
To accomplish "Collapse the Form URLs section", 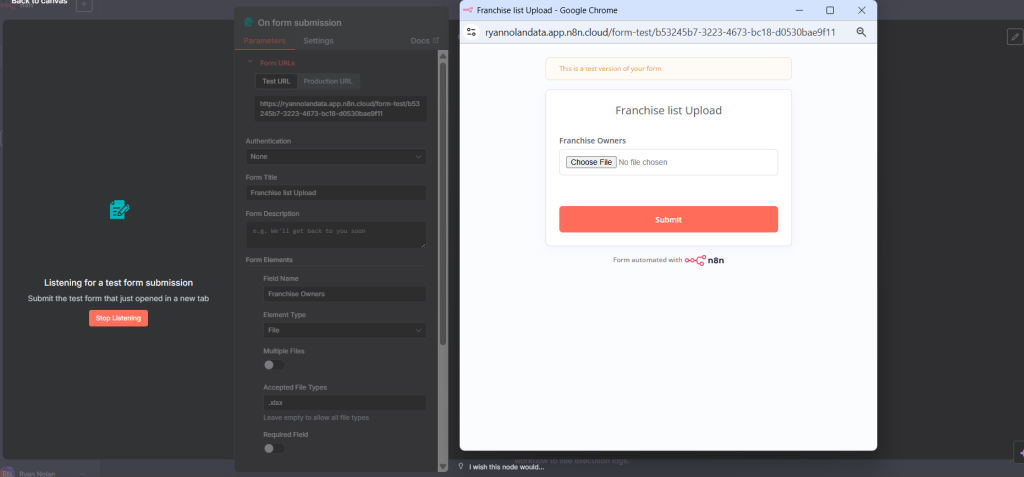I will [x=249, y=62].
